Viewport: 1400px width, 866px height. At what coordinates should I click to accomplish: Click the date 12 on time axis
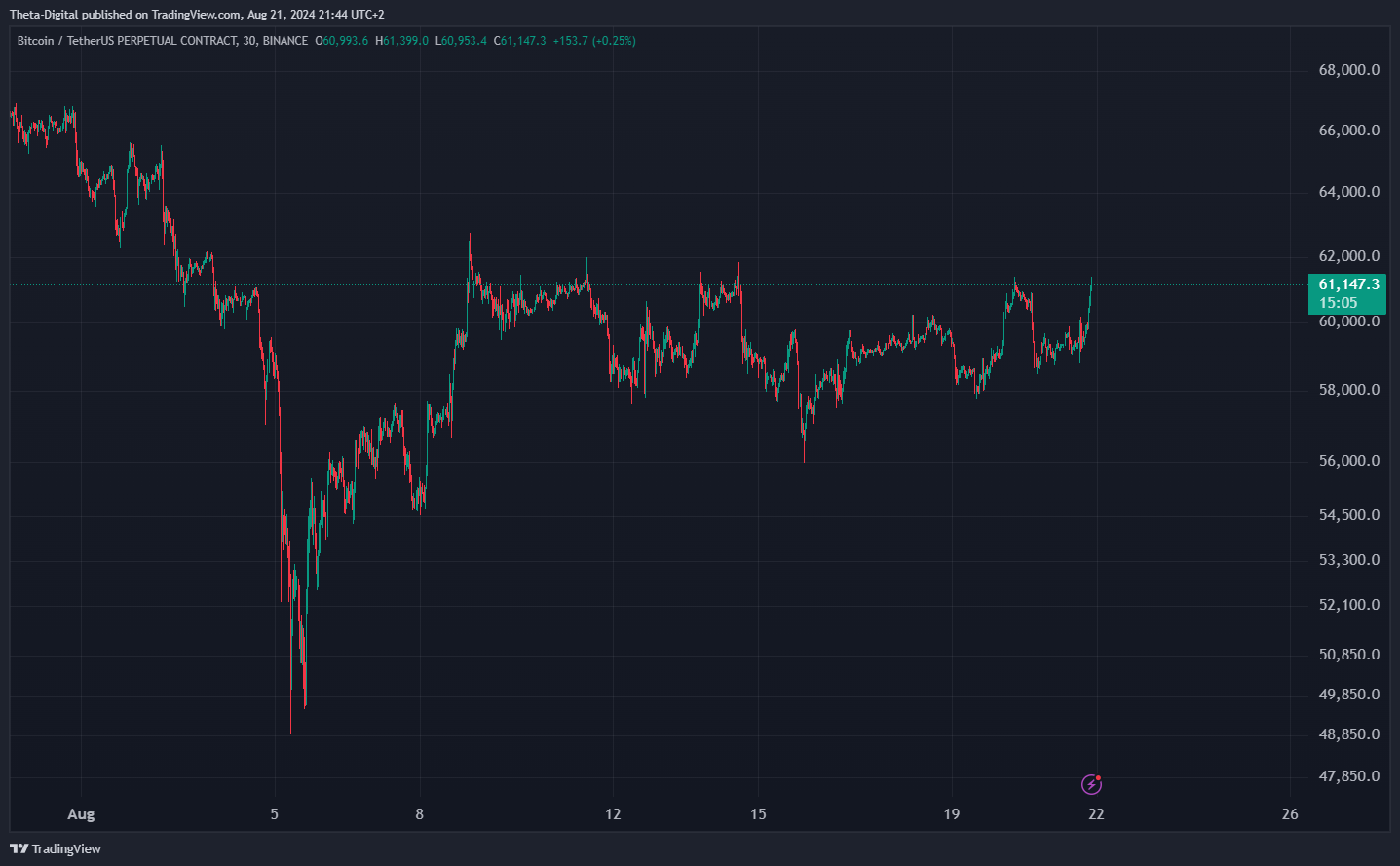click(x=613, y=814)
